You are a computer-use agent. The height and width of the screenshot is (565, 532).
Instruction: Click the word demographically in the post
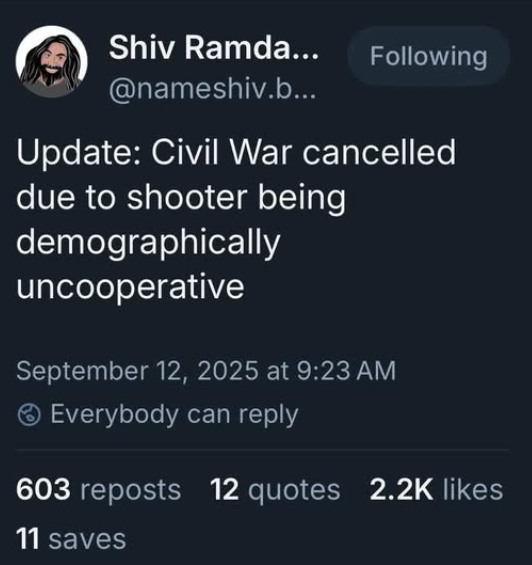coord(148,242)
